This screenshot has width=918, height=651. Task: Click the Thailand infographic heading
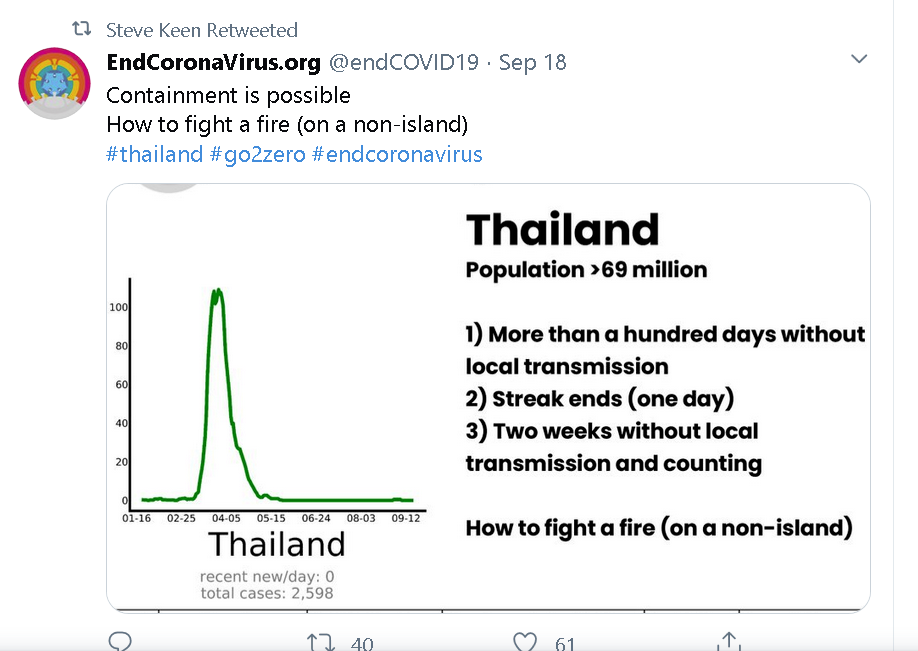563,229
